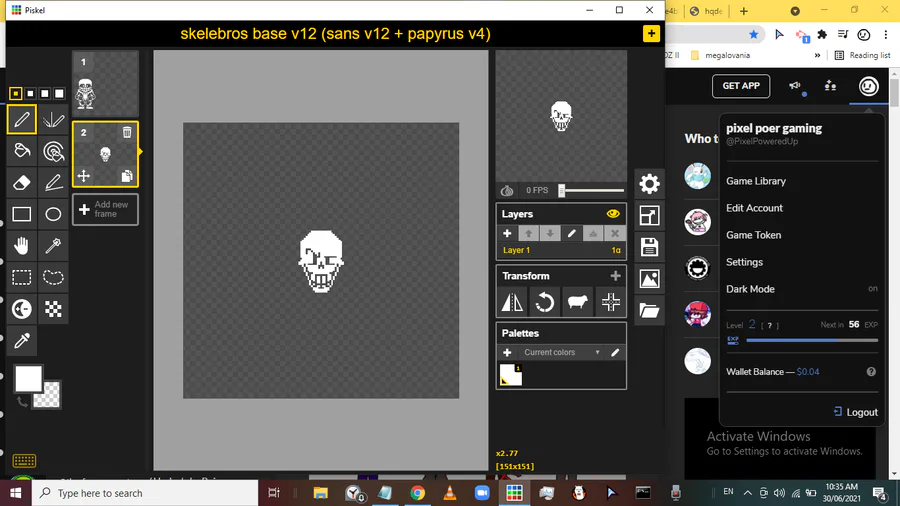Select the Eraser tool

click(x=22, y=182)
